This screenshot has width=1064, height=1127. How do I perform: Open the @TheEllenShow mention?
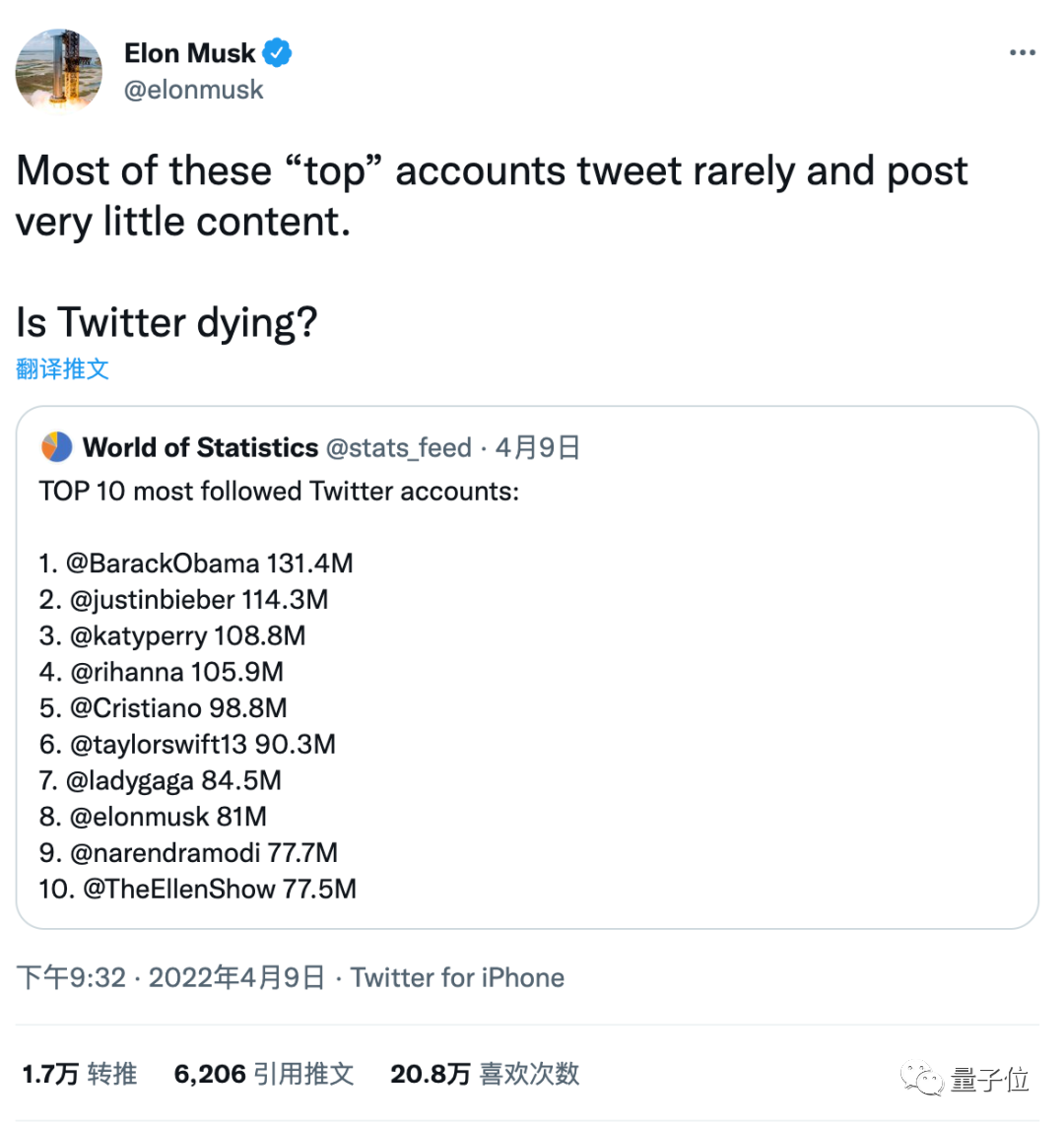[178, 889]
